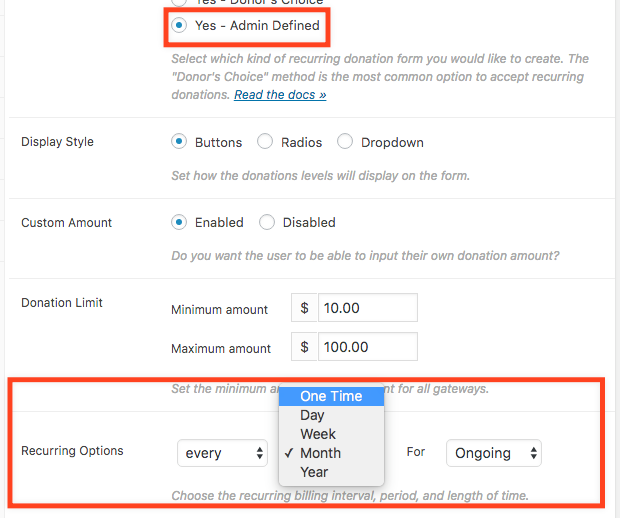Viewport: 620px width, 518px height.
Task: Choose Buttons display style
Action: point(179,141)
